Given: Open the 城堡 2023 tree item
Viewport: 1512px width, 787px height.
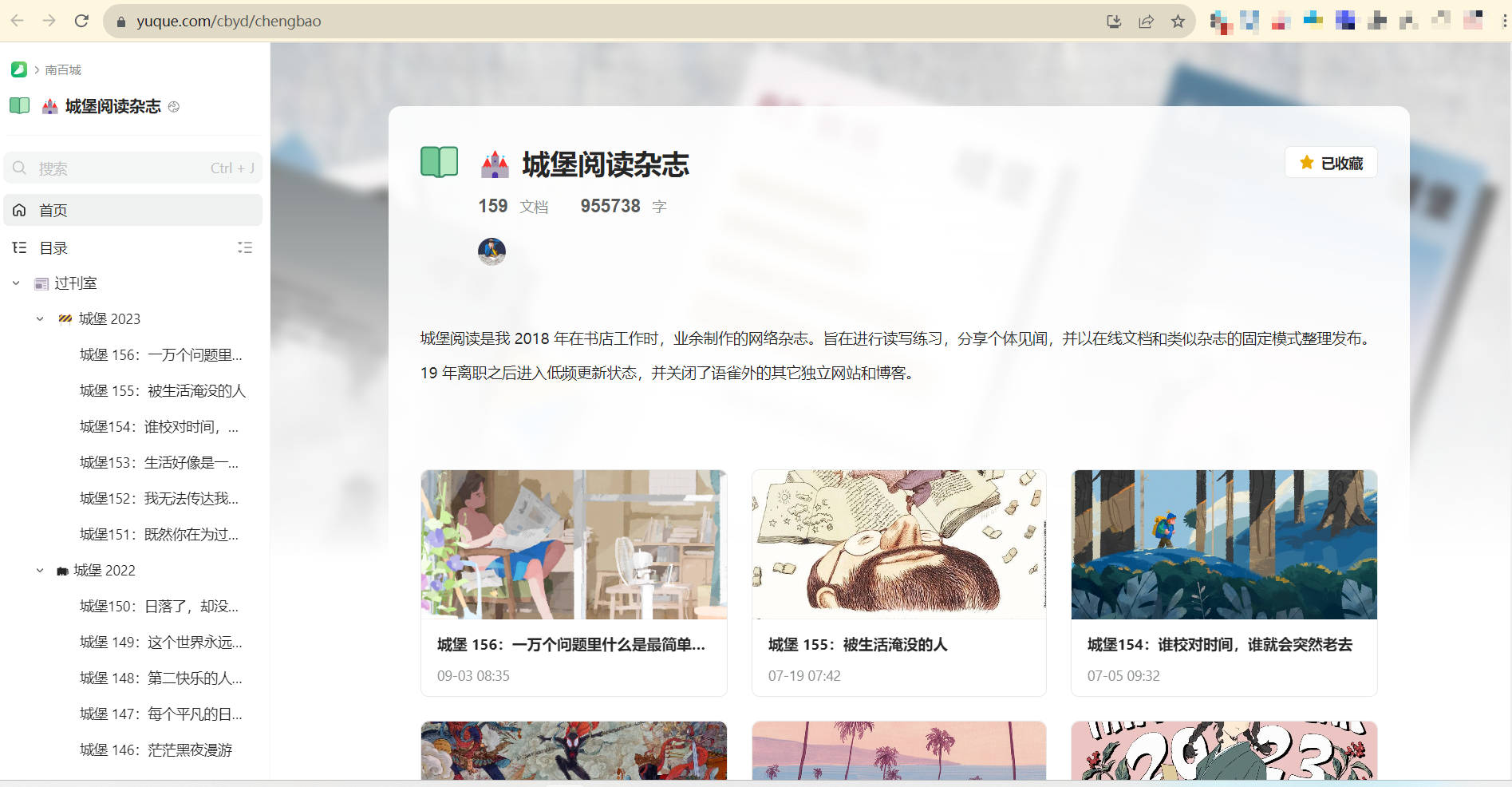Looking at the screenshot, I should [109, 319].
